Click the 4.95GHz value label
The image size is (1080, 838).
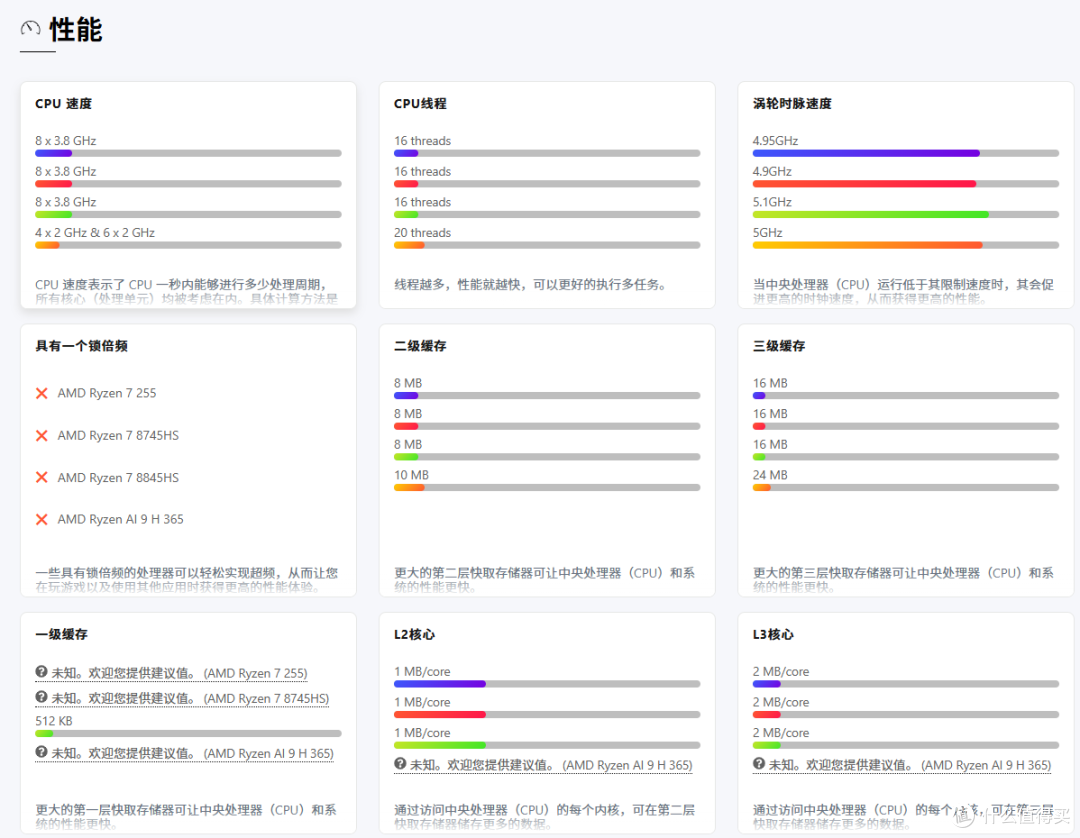click(x=776, y=140)
